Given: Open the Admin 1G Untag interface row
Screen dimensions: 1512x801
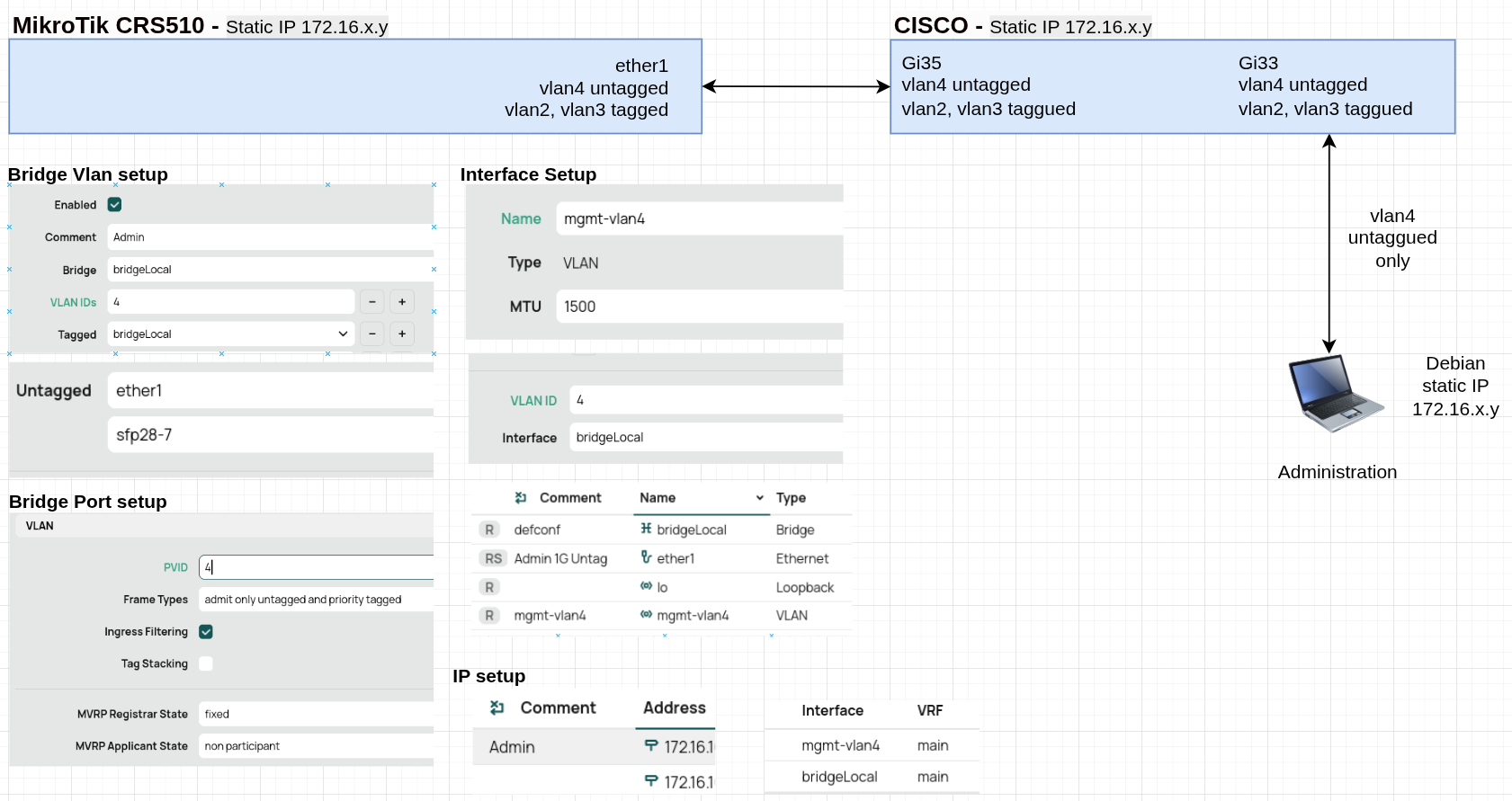Looking at the screenshot, I should click(560, 558).
